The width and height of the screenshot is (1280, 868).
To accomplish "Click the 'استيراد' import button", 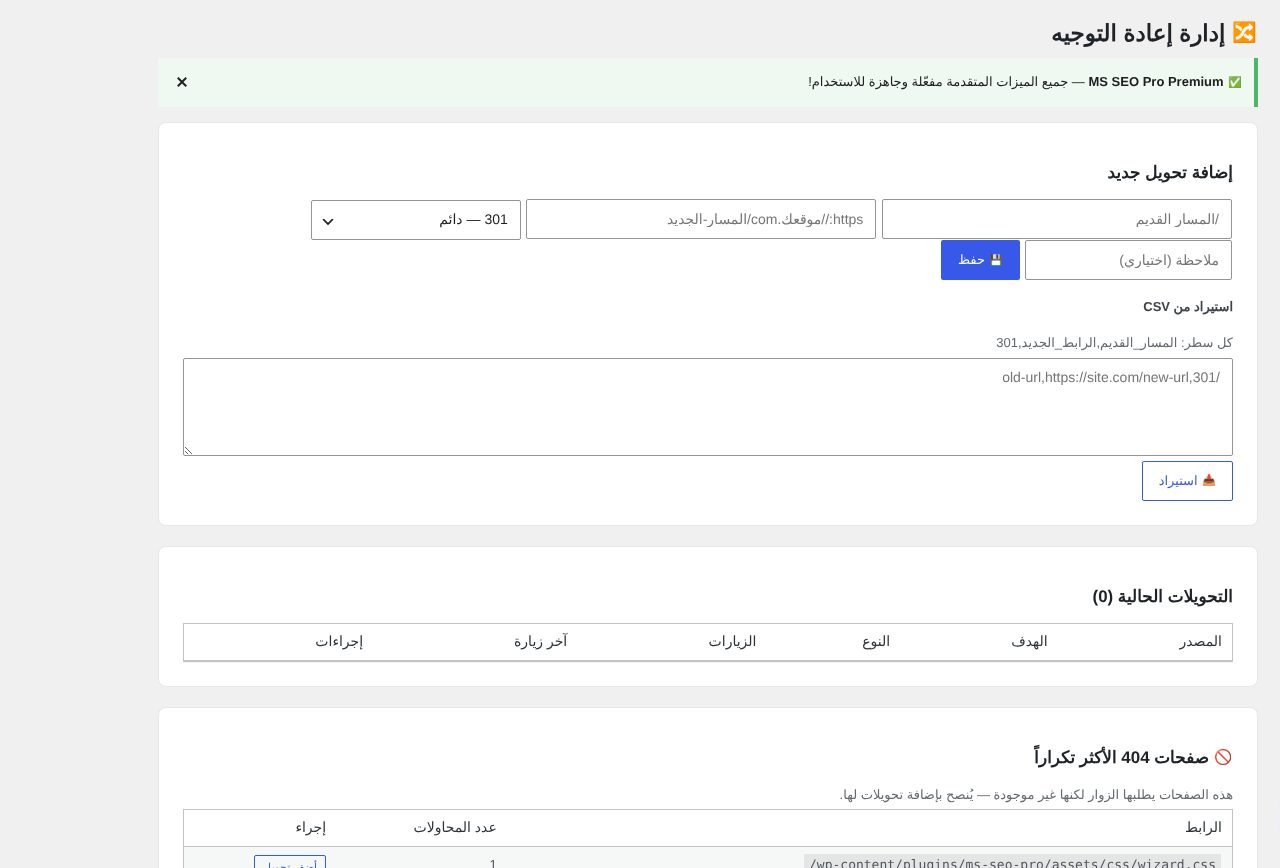I will coord(1187,481).
